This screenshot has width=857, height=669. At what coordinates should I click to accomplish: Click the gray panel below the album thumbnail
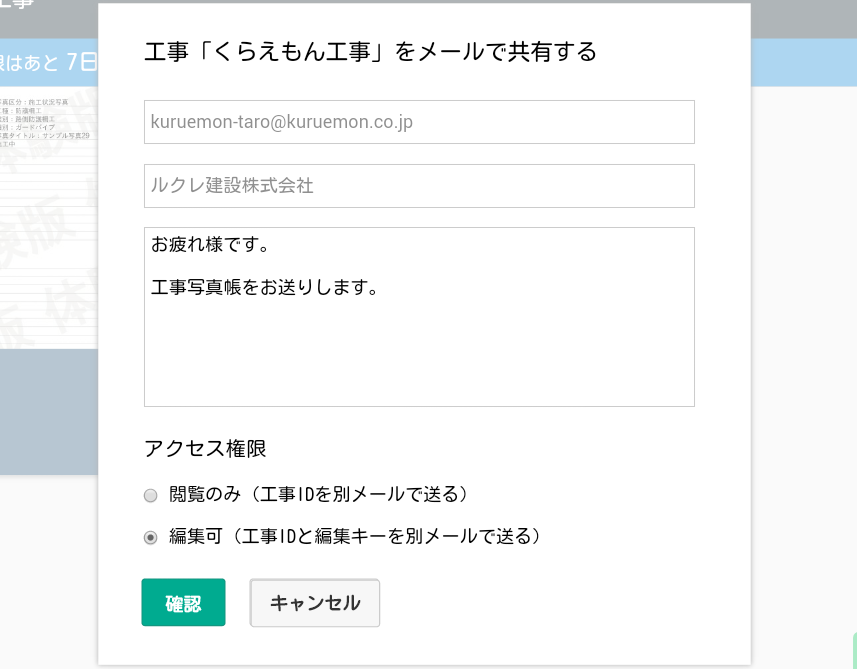click(x=49, y=412)
